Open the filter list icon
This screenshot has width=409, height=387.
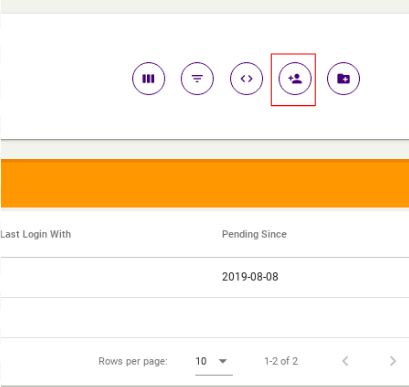pyautogui.click(x=197, y=79)
